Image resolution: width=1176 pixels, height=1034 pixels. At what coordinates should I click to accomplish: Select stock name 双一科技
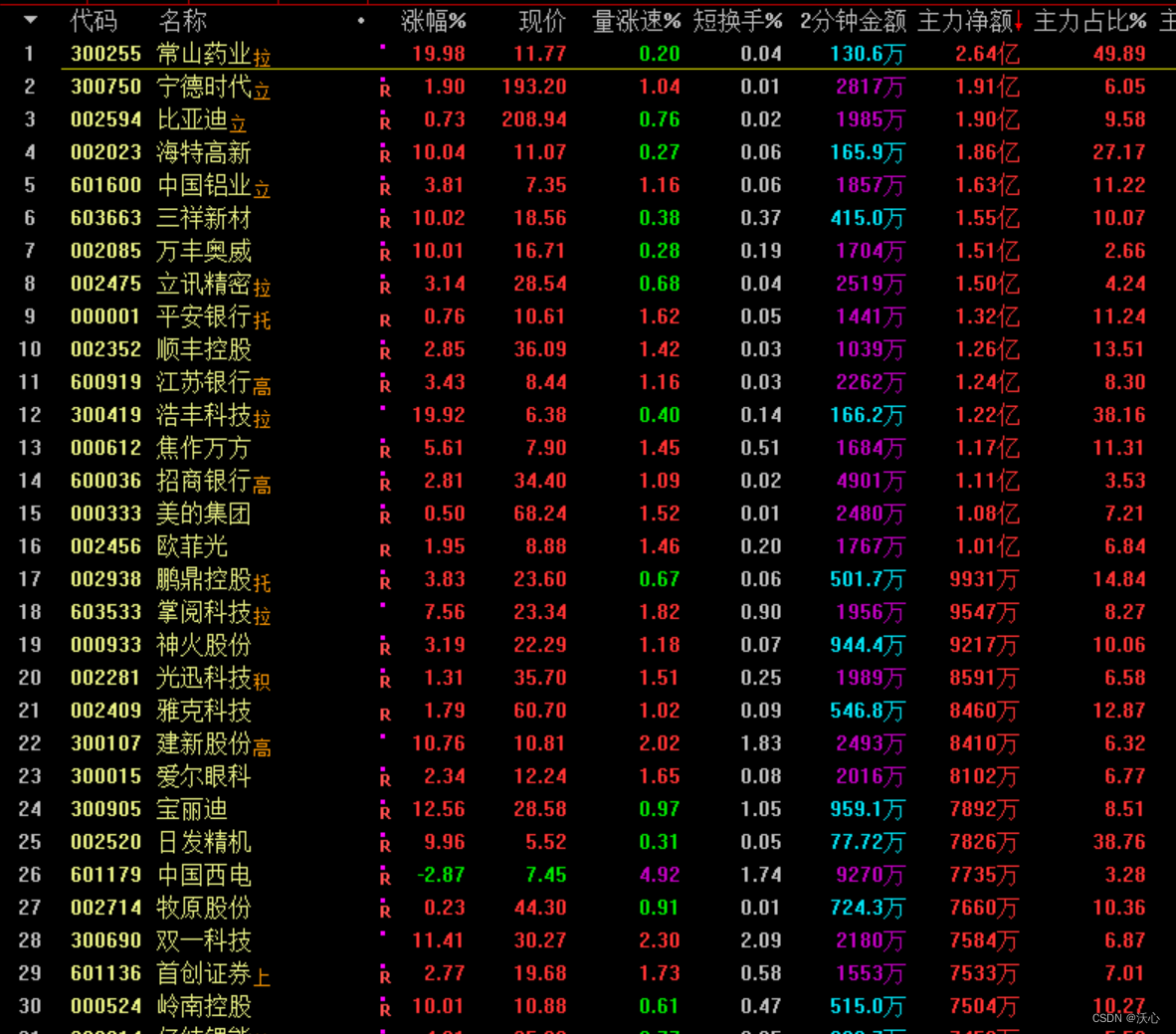[x=203, y=940]
